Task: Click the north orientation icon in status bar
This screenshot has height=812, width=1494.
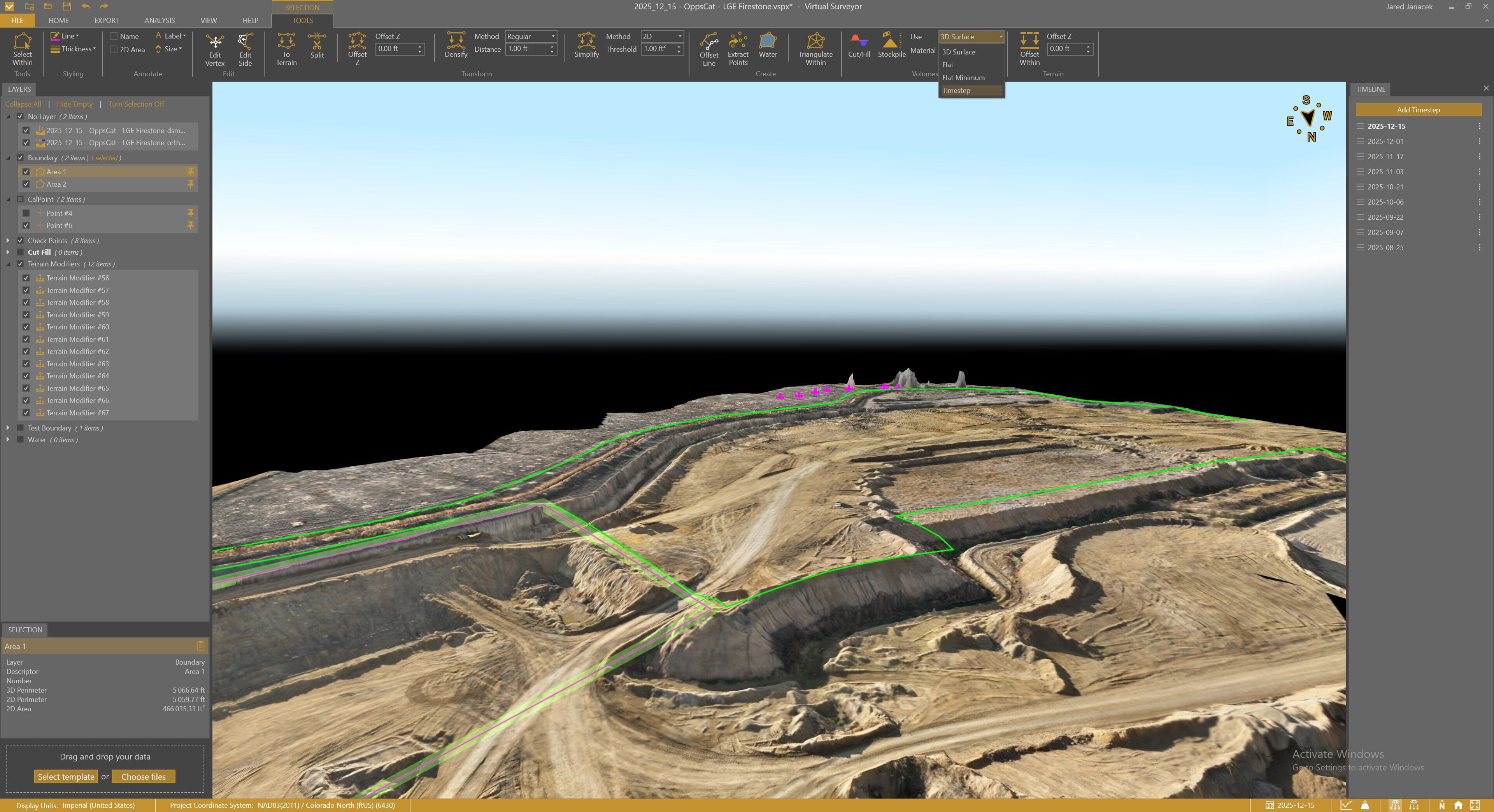Action: tap(1442, 805)
